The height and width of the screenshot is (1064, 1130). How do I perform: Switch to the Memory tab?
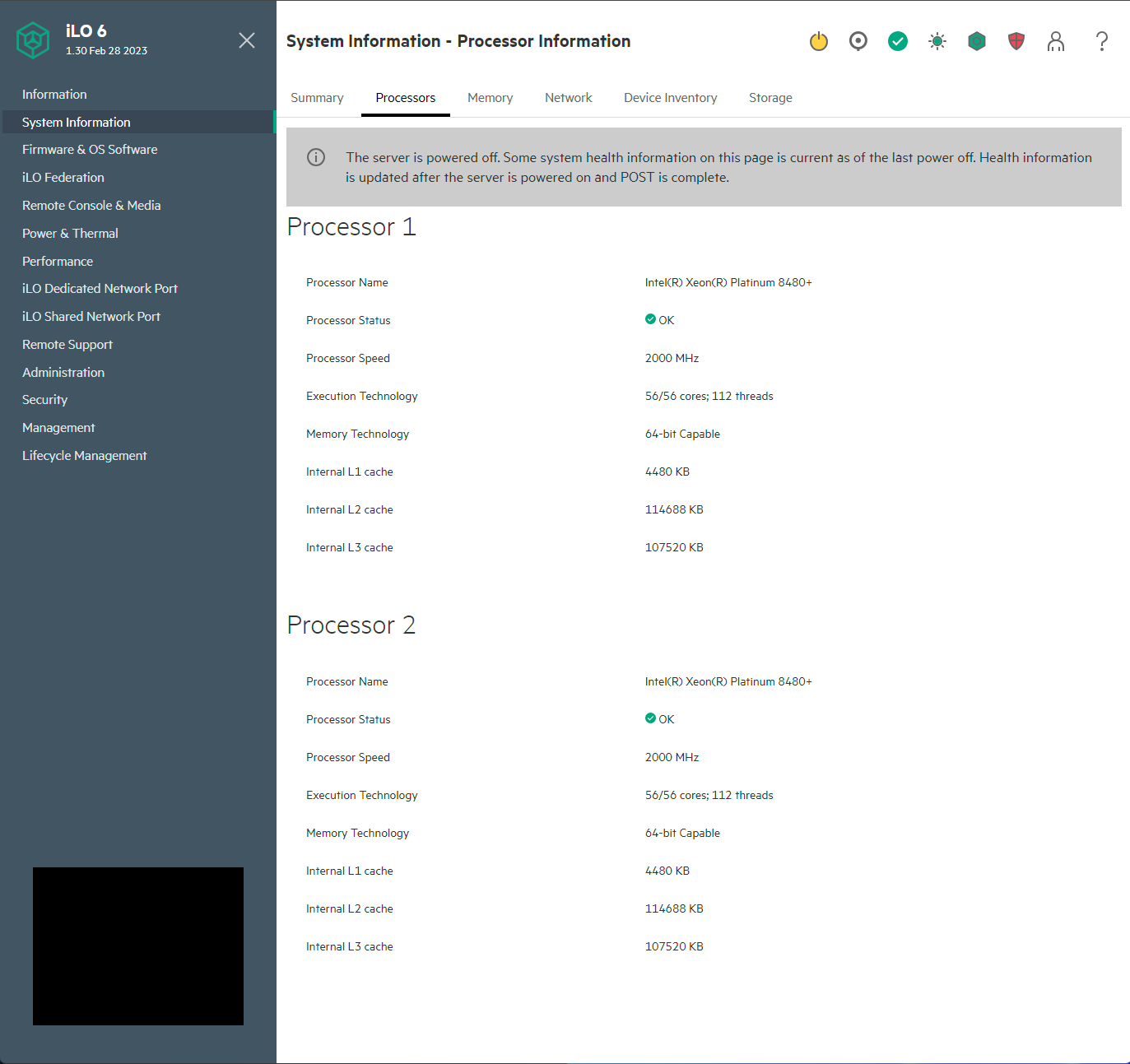click(x=490, y=98)
